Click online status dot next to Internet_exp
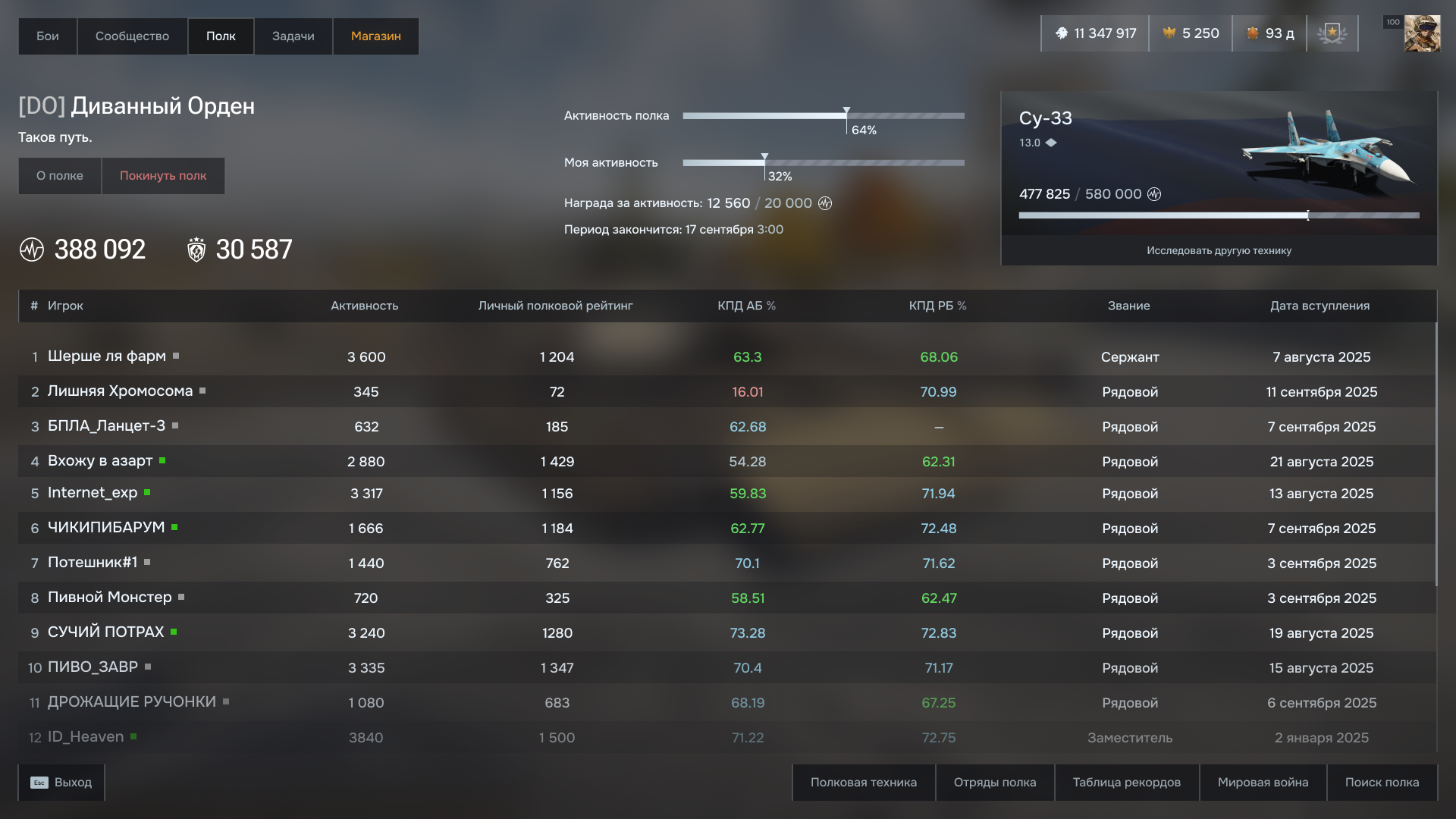Viewport: 1456px width, 819px height. [147, 493]
